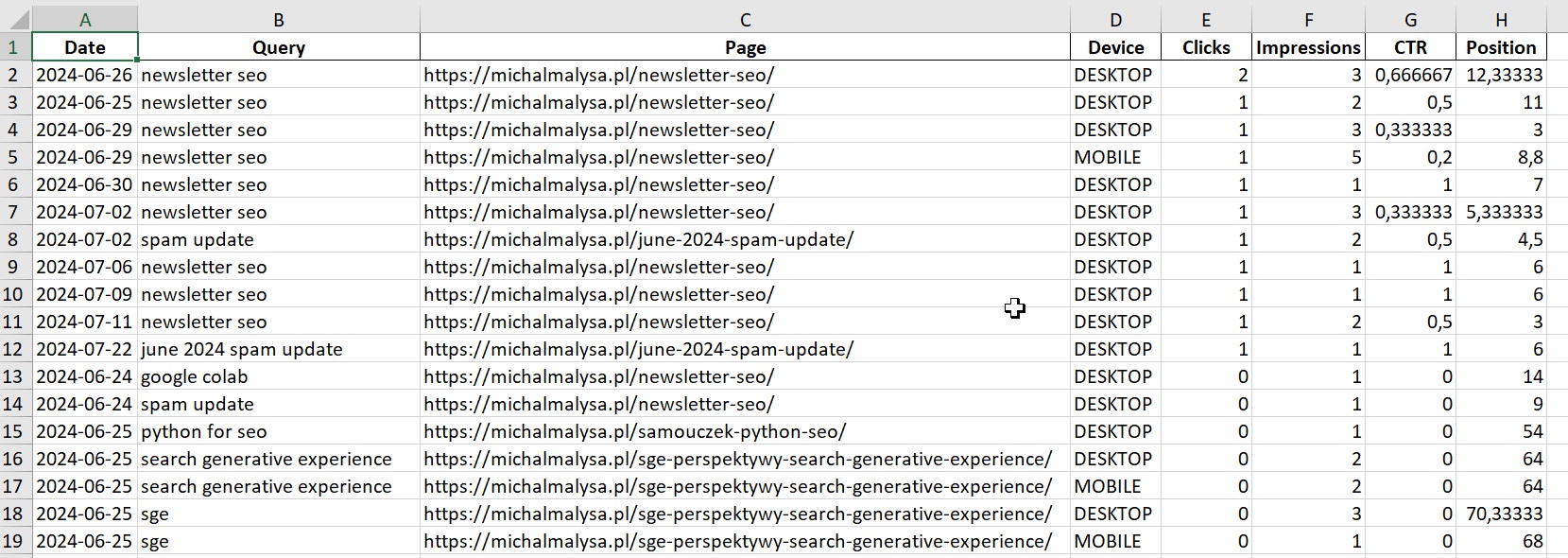Click the Impressions header cell
Screen dimensions: 1568x558
click(x=1308, y=47)
